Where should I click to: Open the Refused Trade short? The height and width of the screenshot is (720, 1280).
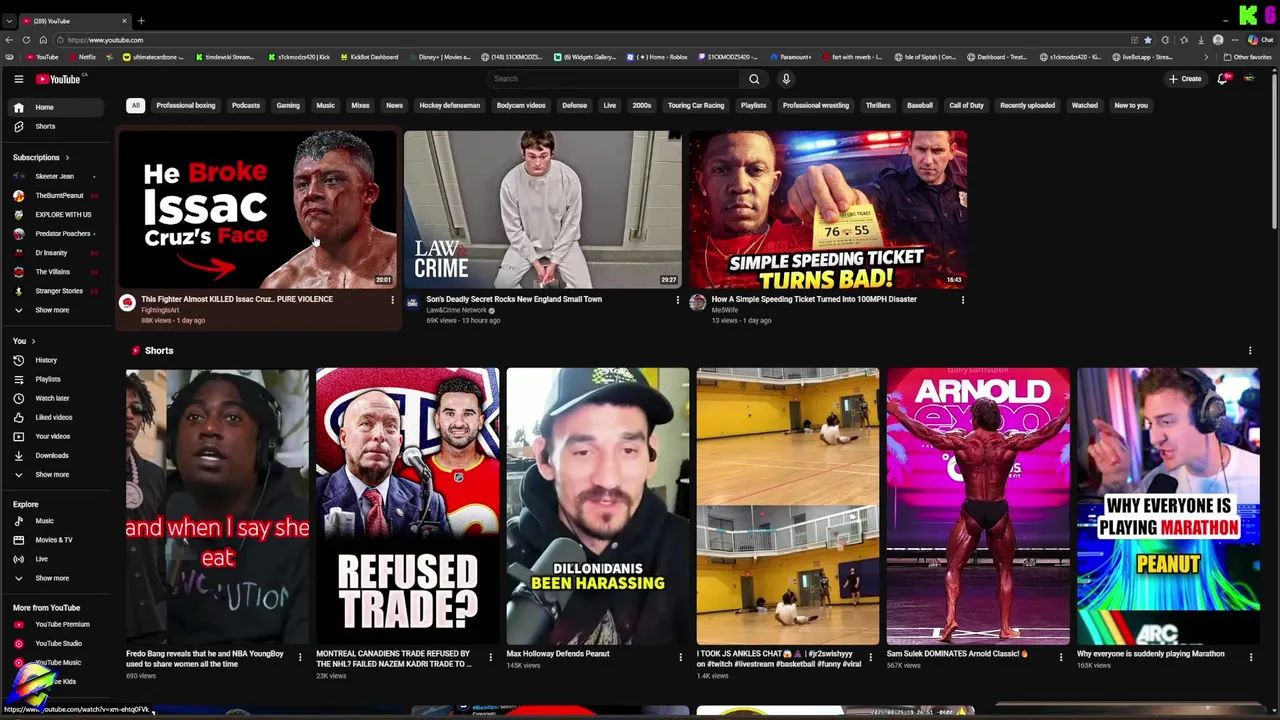pyautogui.click(x=408, y=506)
